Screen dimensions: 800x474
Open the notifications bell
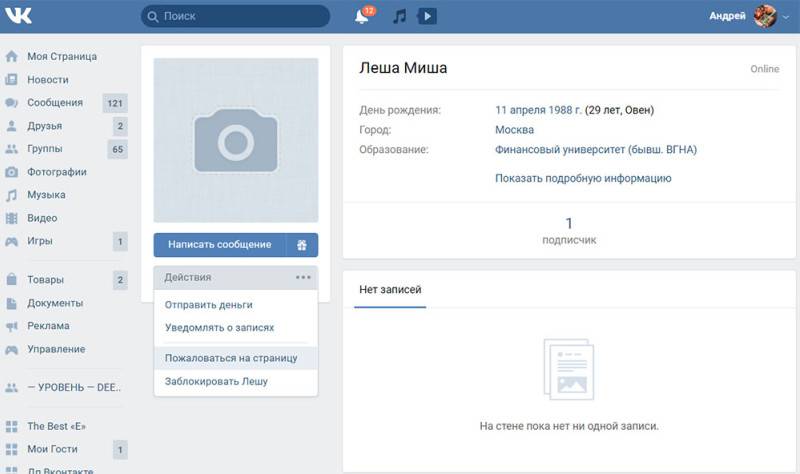click(x=362, y=16)
